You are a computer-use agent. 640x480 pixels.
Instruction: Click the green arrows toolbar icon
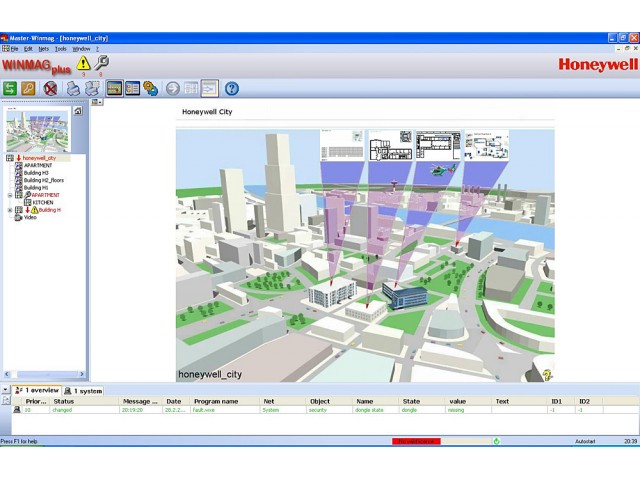click(10, 88)
